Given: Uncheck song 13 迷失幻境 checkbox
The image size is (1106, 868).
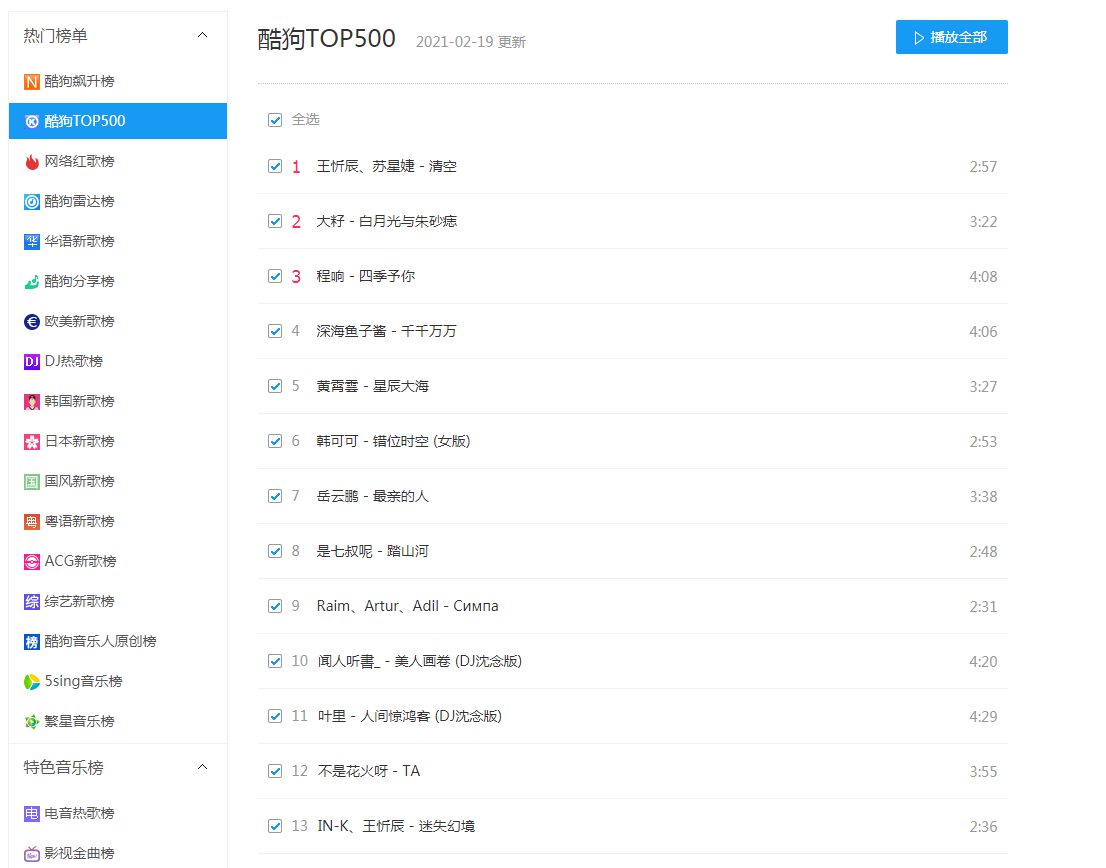Looking at the screenshot, I should (x=275, y=826).
